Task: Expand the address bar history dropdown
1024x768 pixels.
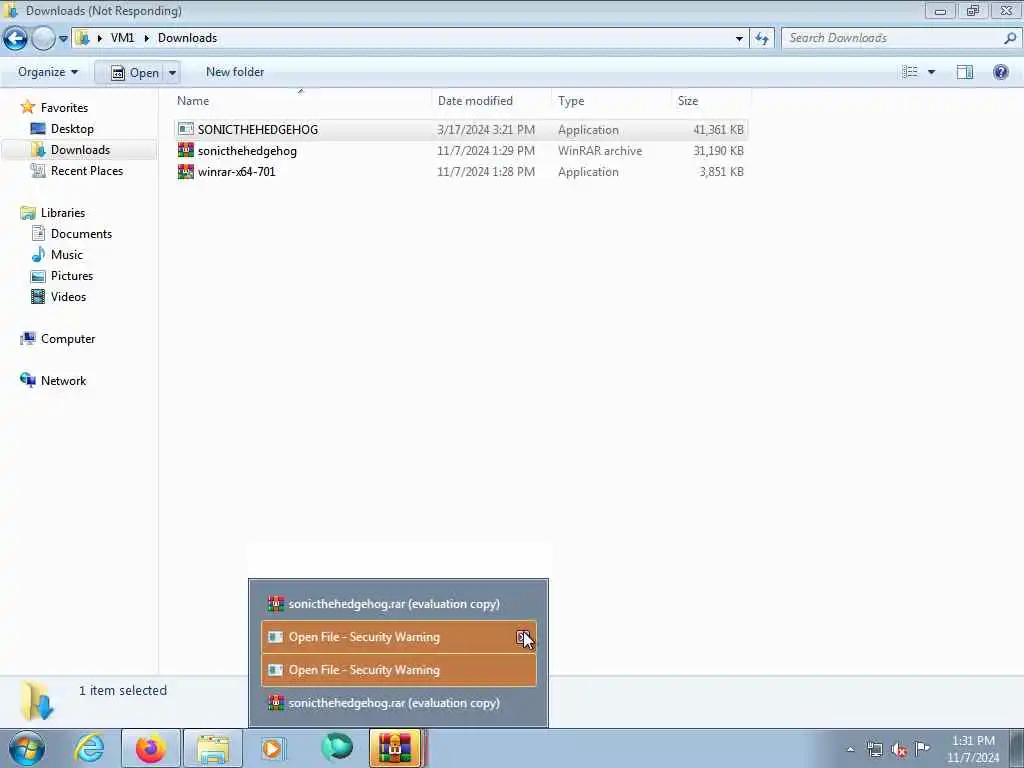Action: pyautogui.click(x=739, y=39)
